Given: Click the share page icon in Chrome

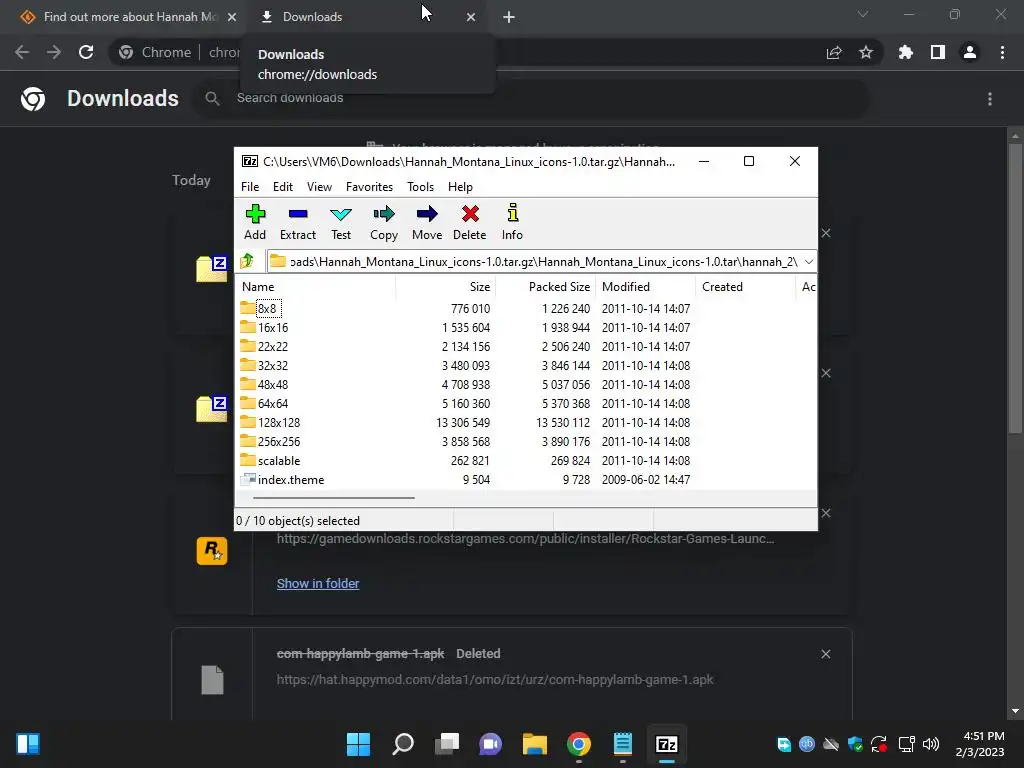Looking at the screenshot, I should coord(834,52).
